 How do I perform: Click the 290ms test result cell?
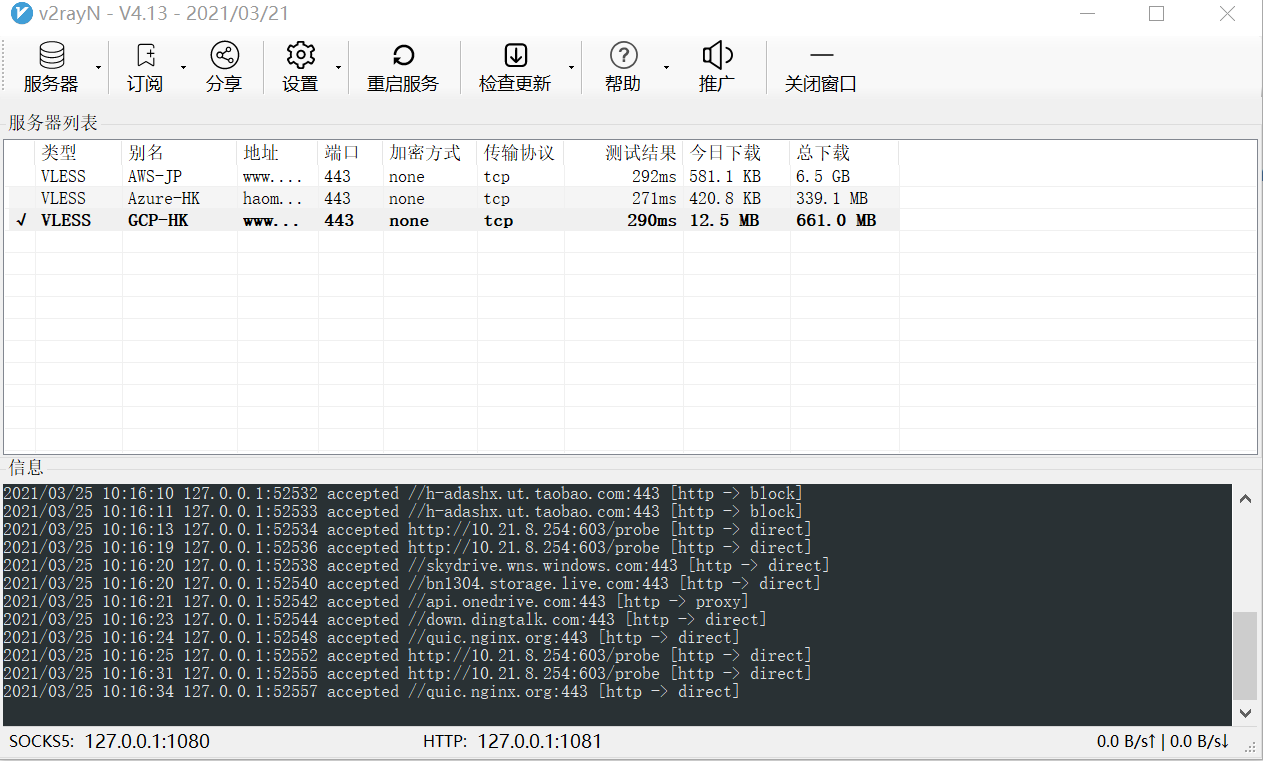652,221
